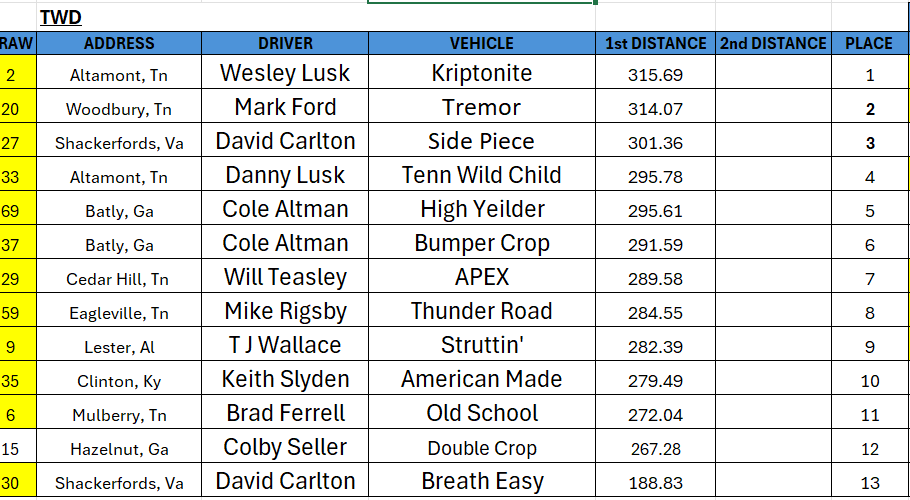
Task: Click the Struttin' vehicle cell
Action: coord(482,344)
